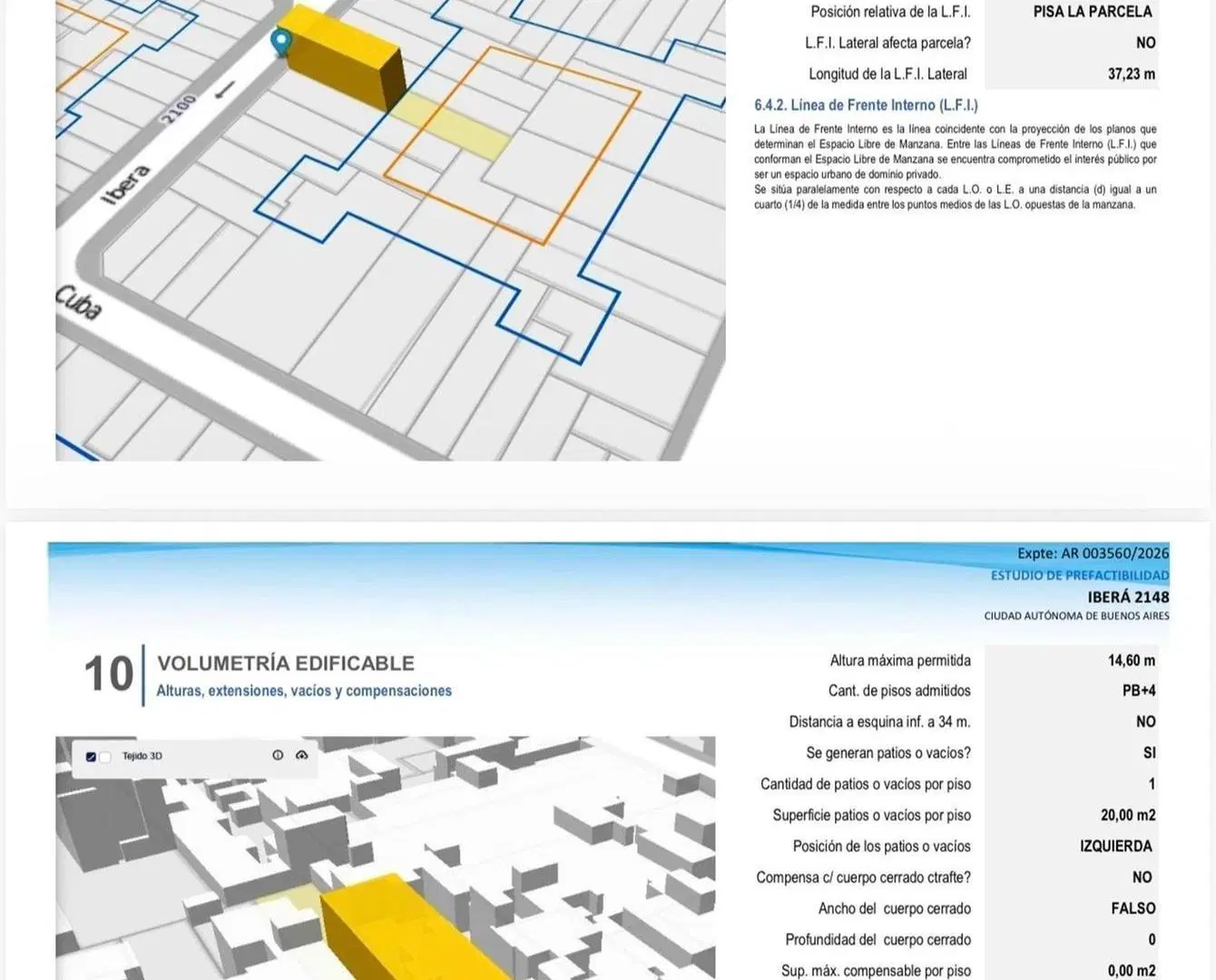Click 'Profundidad del cuerpo cerrado' label
Image resolution: width=1216 pixels, height=980 pixels.
coord(878,939)
